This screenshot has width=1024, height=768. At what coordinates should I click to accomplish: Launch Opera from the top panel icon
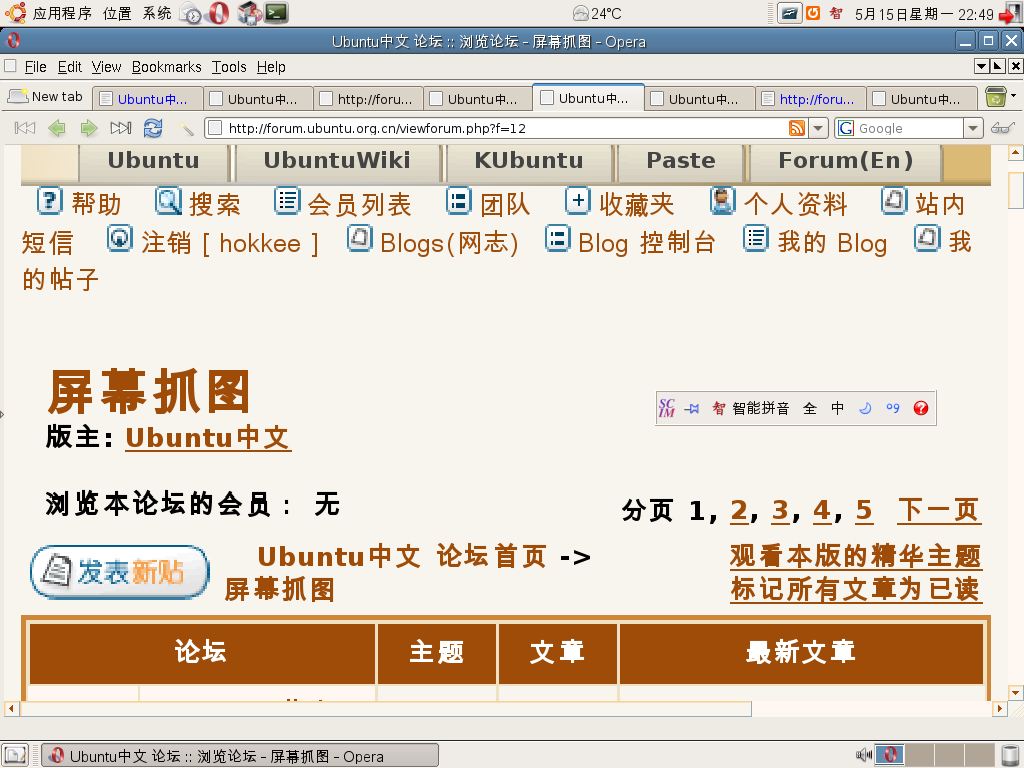(218, 13)
